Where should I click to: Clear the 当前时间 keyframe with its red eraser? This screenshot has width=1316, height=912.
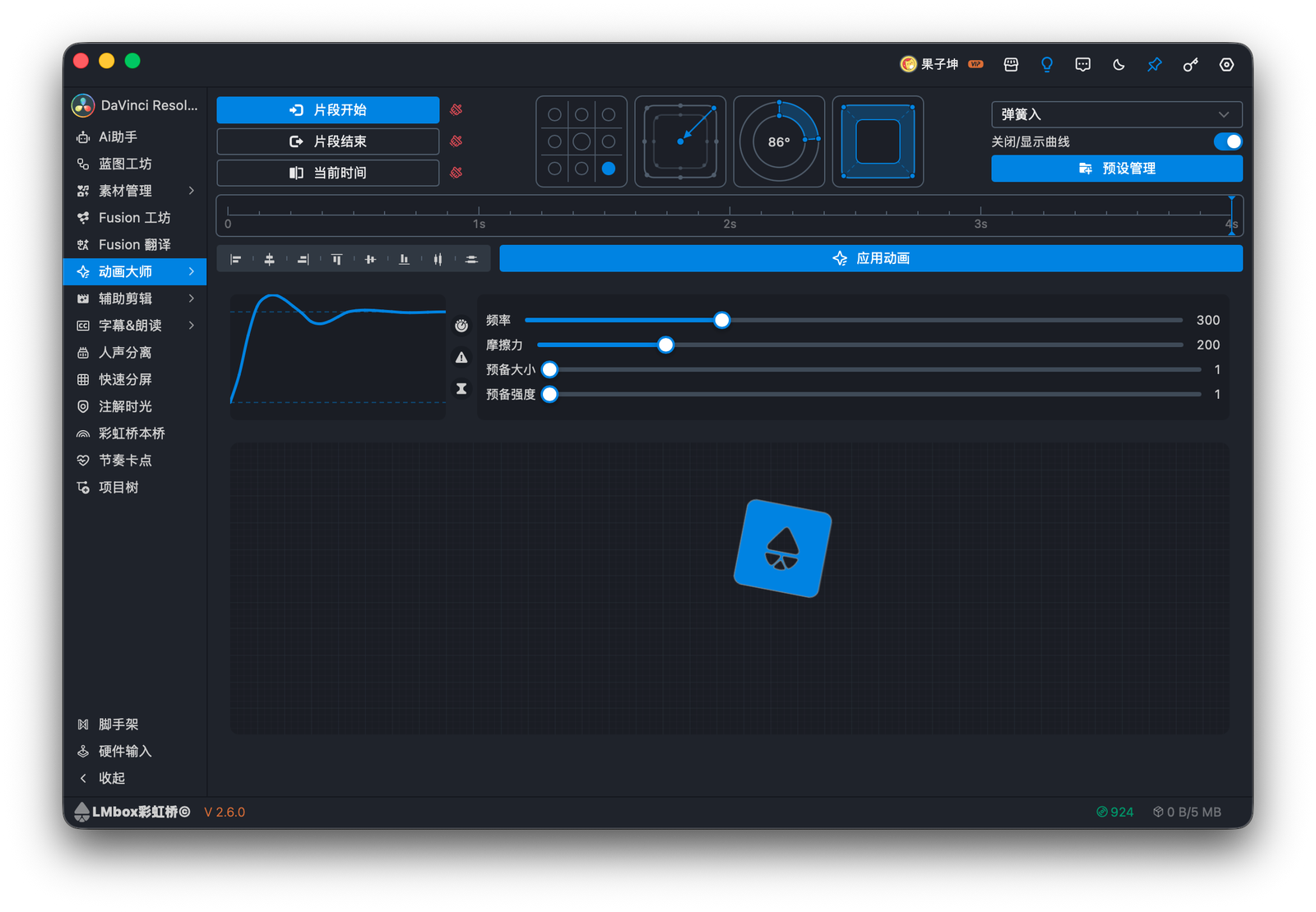456,172
